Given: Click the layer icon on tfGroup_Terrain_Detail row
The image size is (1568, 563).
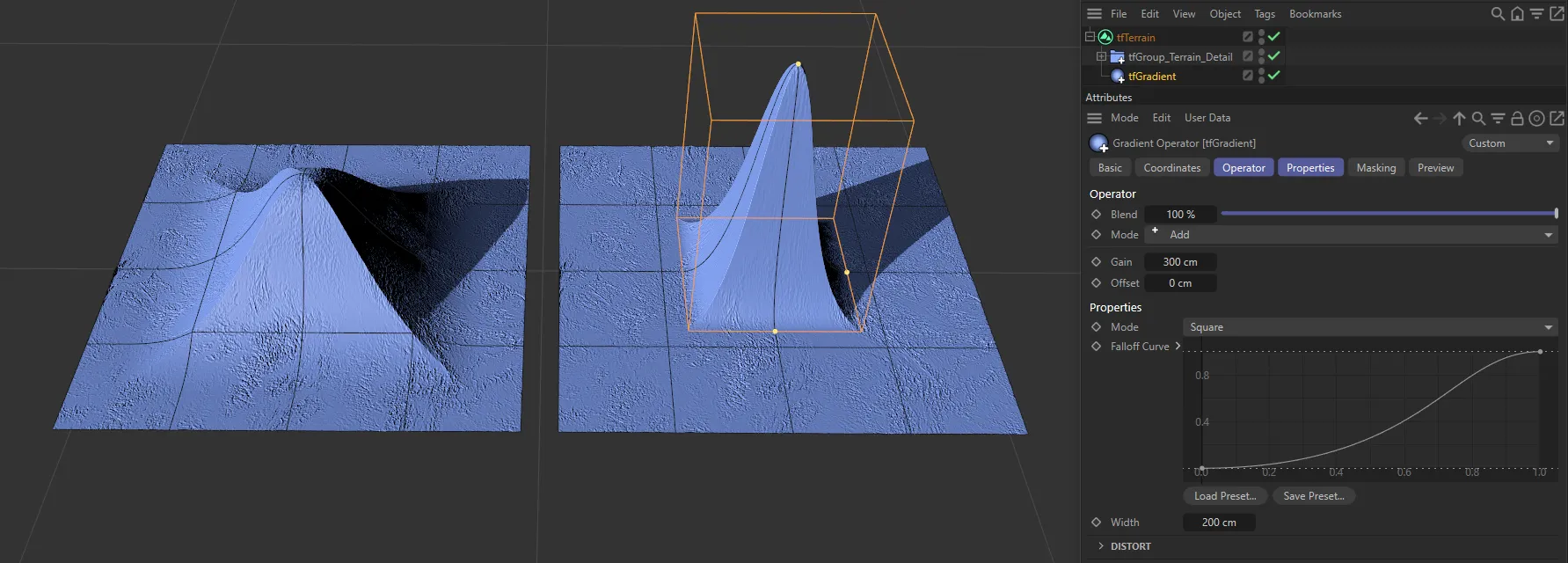Looking at the screenshot, I should click(1247, 56).
